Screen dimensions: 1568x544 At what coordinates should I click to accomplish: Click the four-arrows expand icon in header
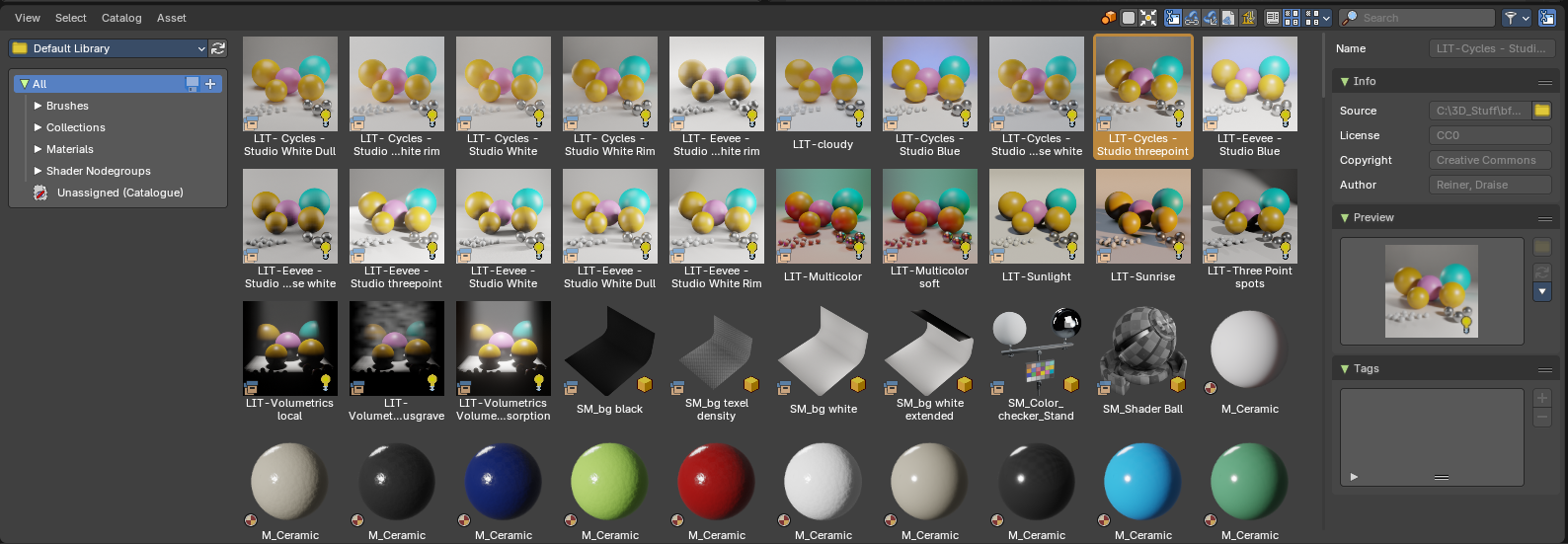1148,18
